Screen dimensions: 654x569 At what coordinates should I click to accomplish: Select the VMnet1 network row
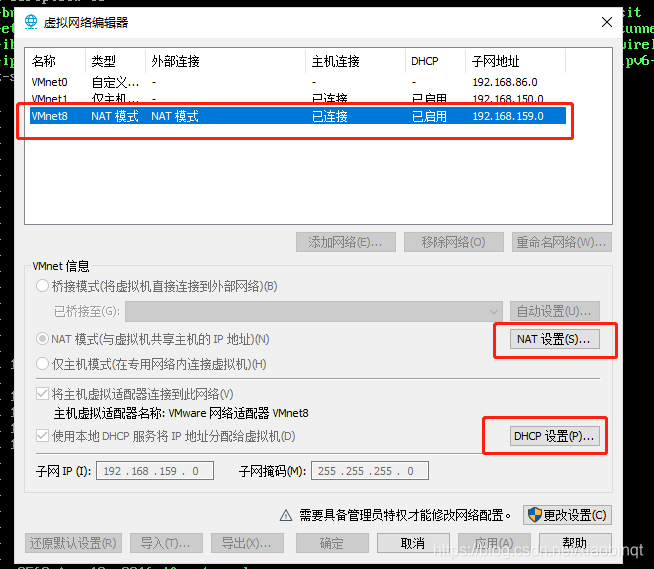click(x=298, y=98)
